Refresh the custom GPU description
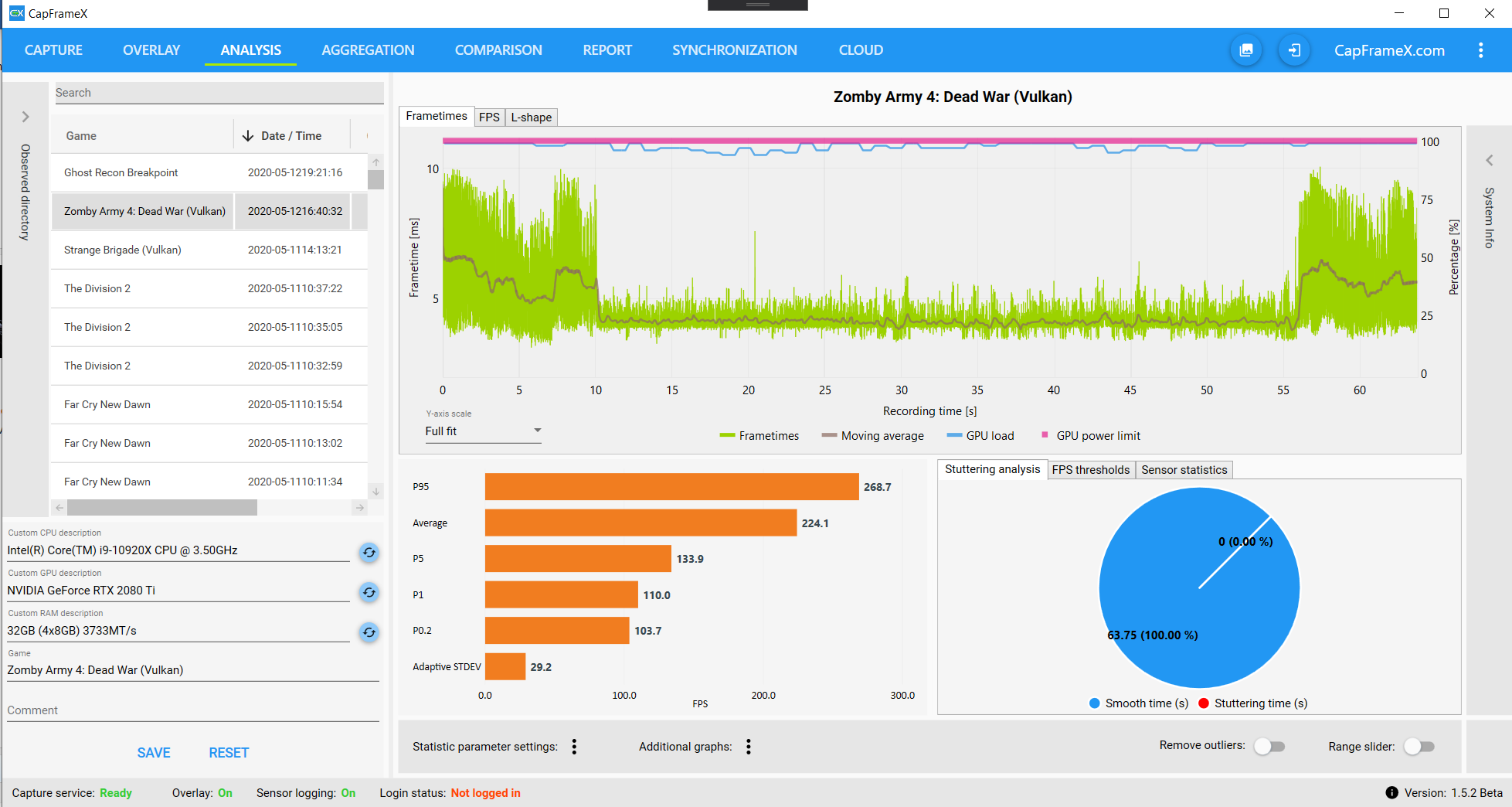This screenshot has width=1512, height=807. click(369, 592)
